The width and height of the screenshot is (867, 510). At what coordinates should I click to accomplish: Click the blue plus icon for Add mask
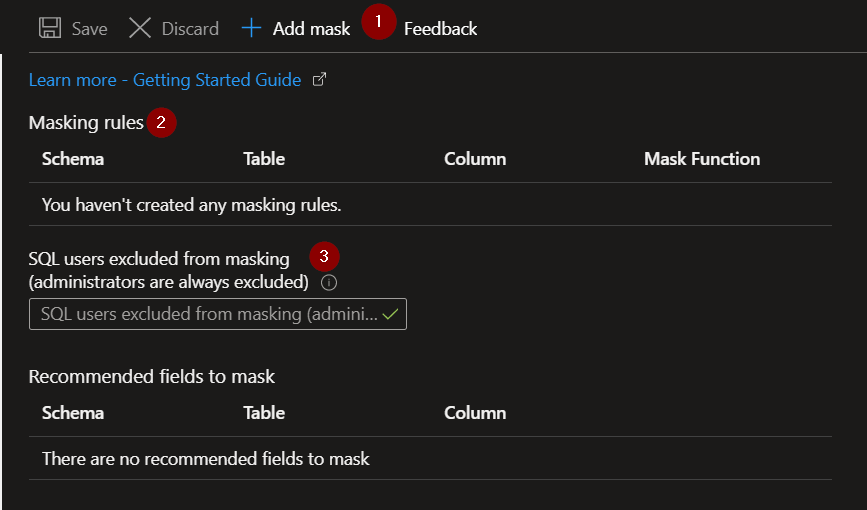251,28
